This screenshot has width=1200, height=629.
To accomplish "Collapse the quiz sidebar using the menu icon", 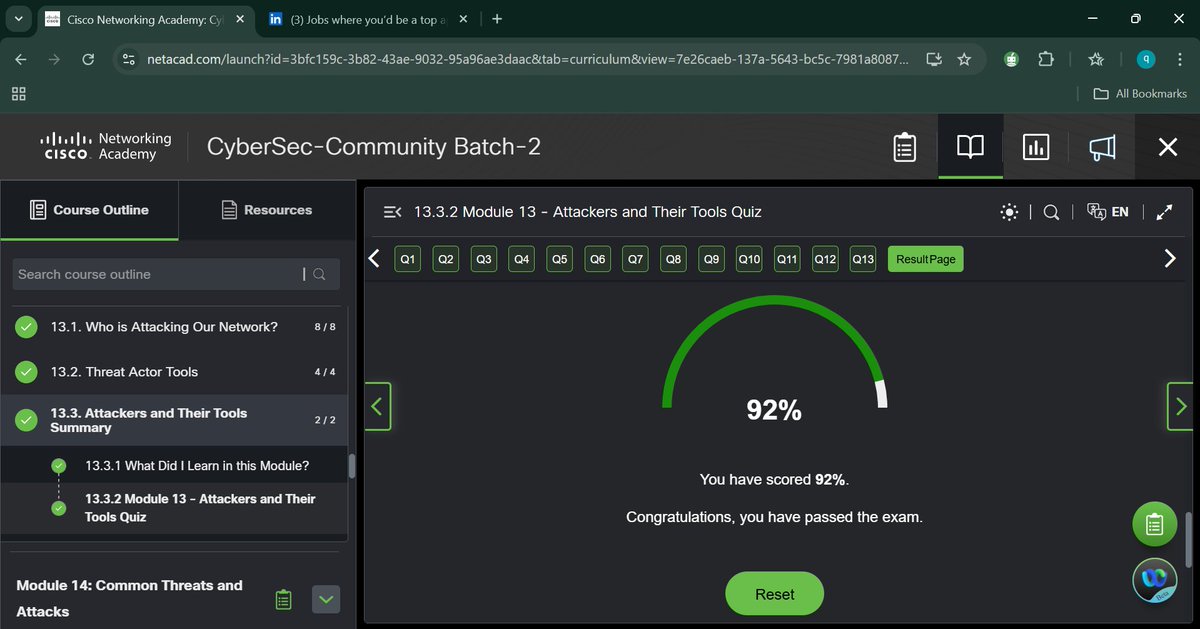I will [x=392, y=211].
